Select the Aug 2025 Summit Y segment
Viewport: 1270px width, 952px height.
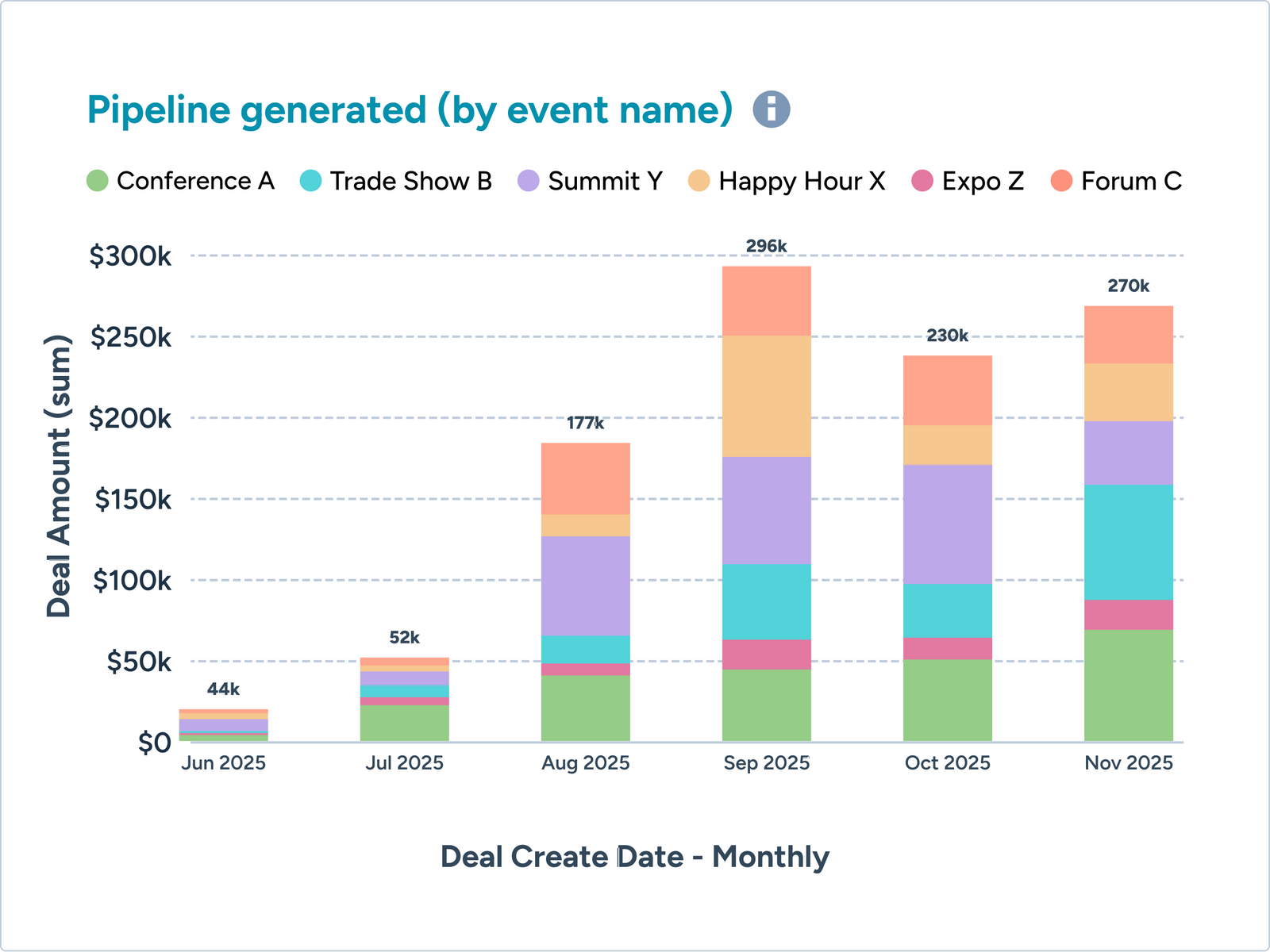tap(586, 585)
